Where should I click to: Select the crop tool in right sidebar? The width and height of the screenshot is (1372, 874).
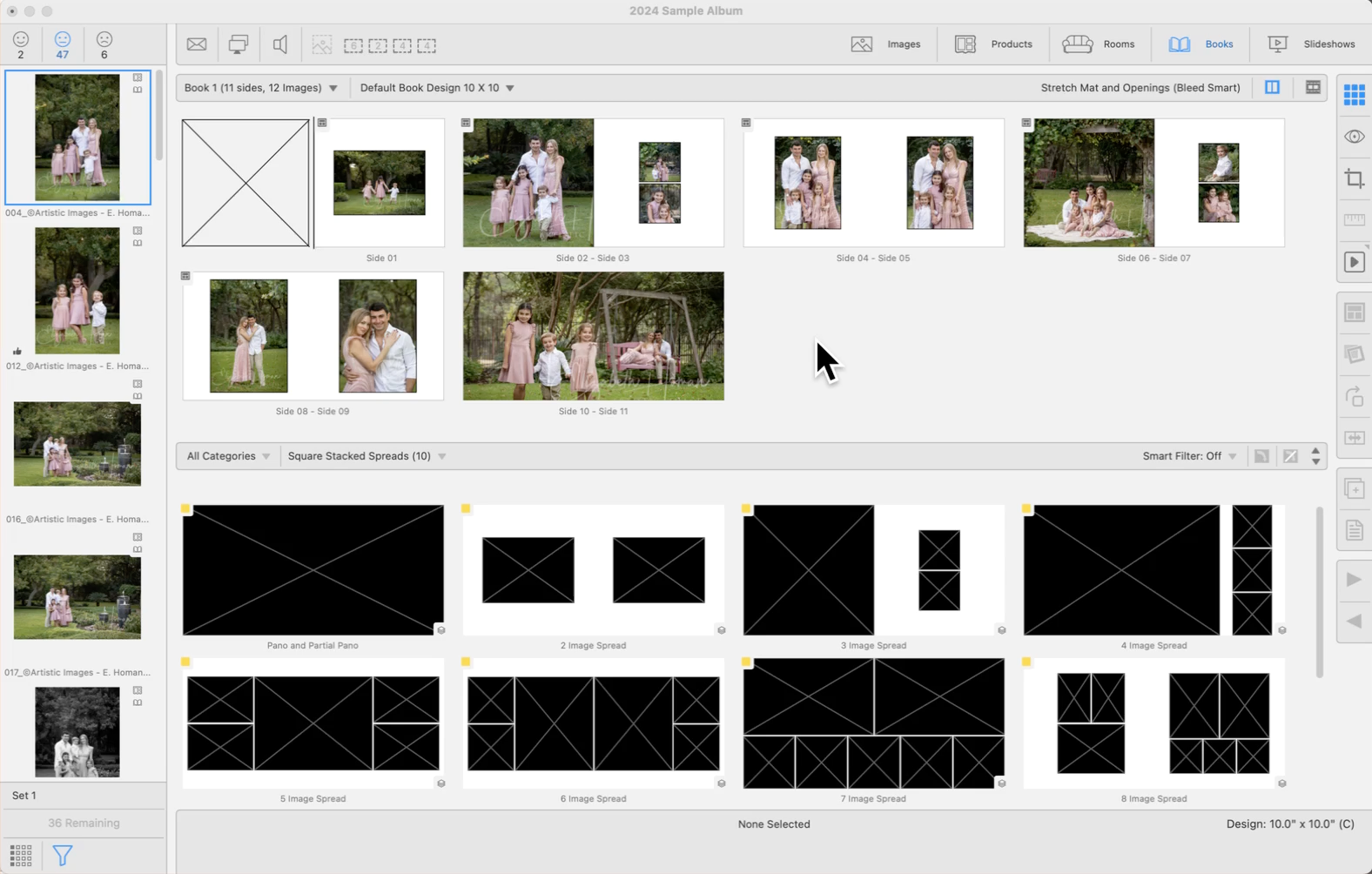click(1354, 178)
